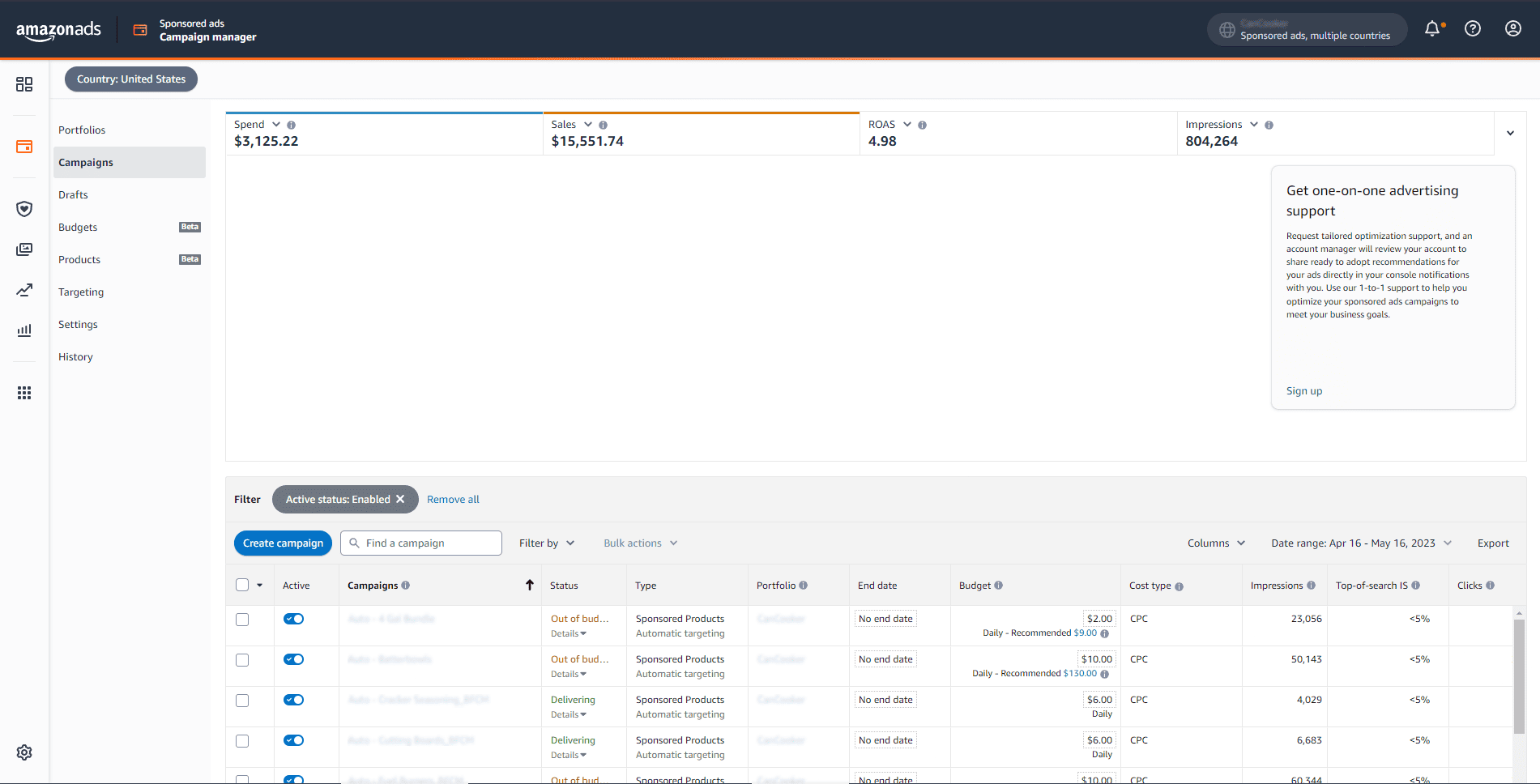Image resolution: width=1540 pixels, height=784 pixels.
Task: Click the sort arrow in Campaigns column
Action: click(530, 585)
